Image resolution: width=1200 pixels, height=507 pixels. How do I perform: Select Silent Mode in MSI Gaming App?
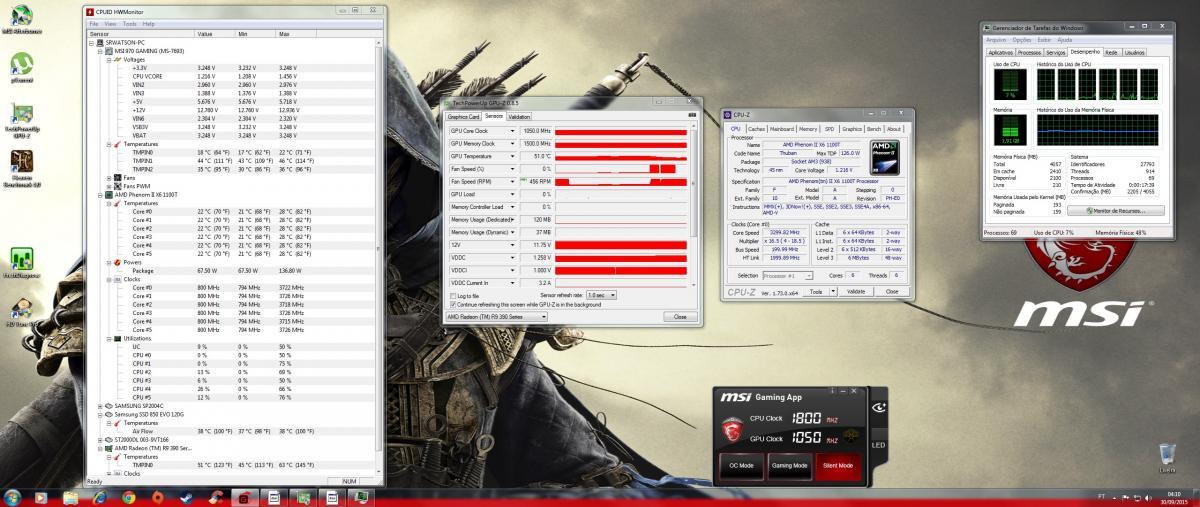pyautogui.click(x=837, y=465)
